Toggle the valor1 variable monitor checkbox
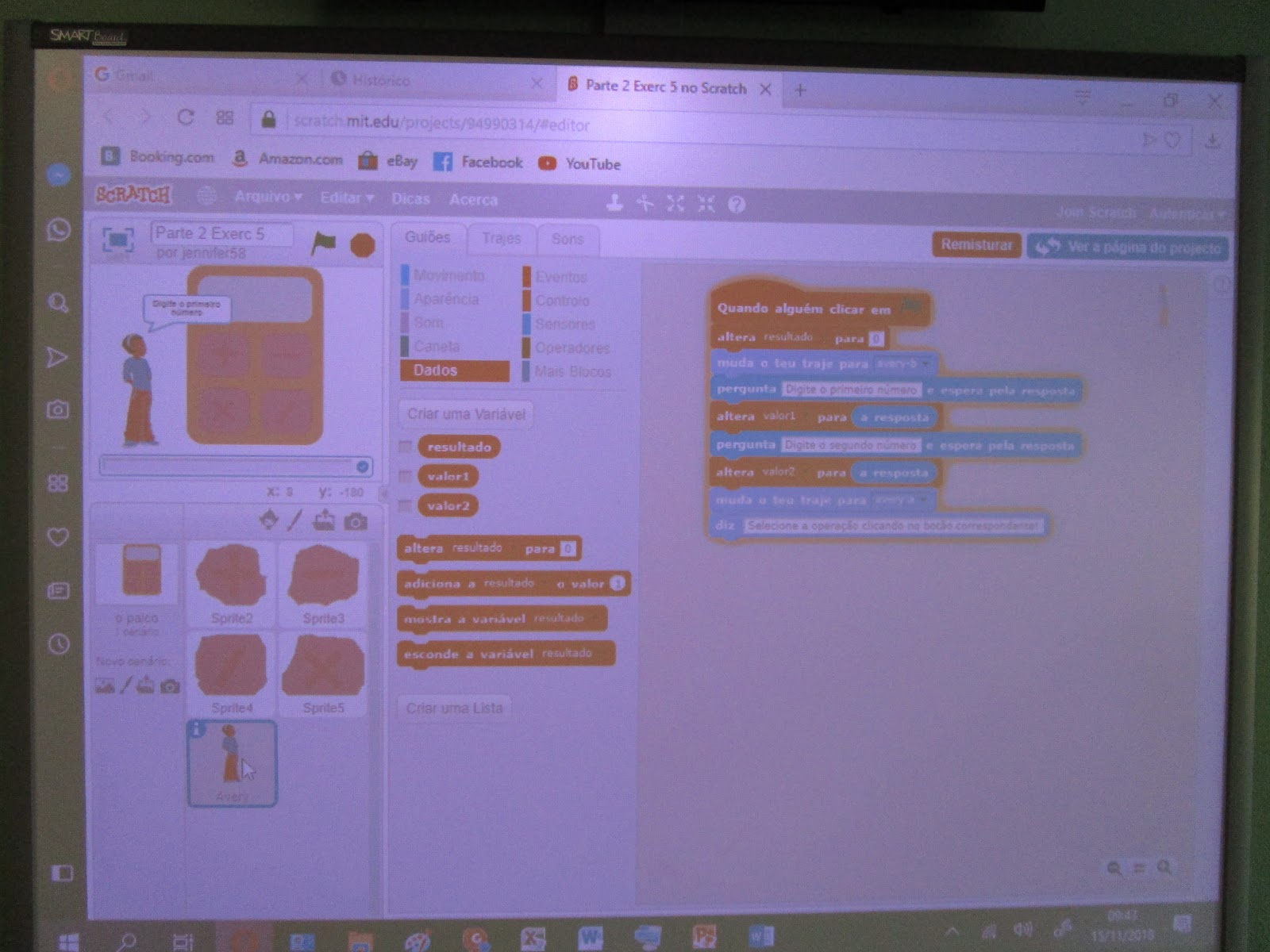This screenshot has height=952, width=1270. (x=405, y=476)
